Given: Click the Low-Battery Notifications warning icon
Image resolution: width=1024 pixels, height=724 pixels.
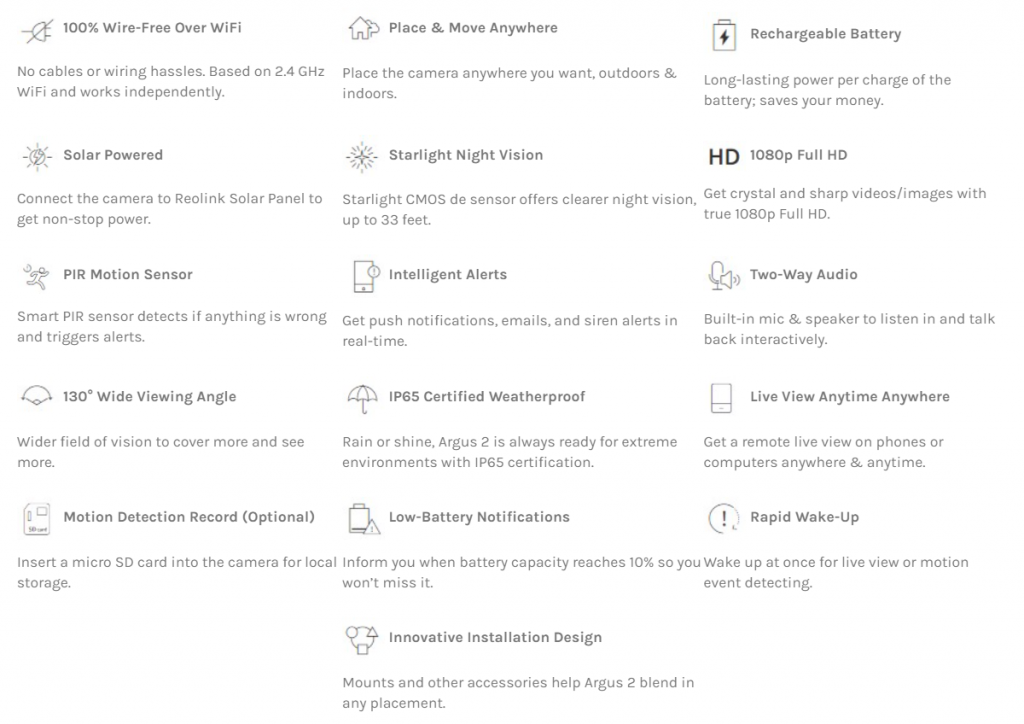Looking at the screenshot, I should [364, 519].
